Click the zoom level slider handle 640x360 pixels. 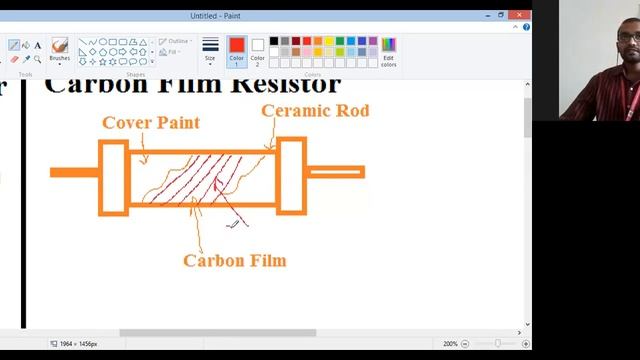tap(498, 344)
